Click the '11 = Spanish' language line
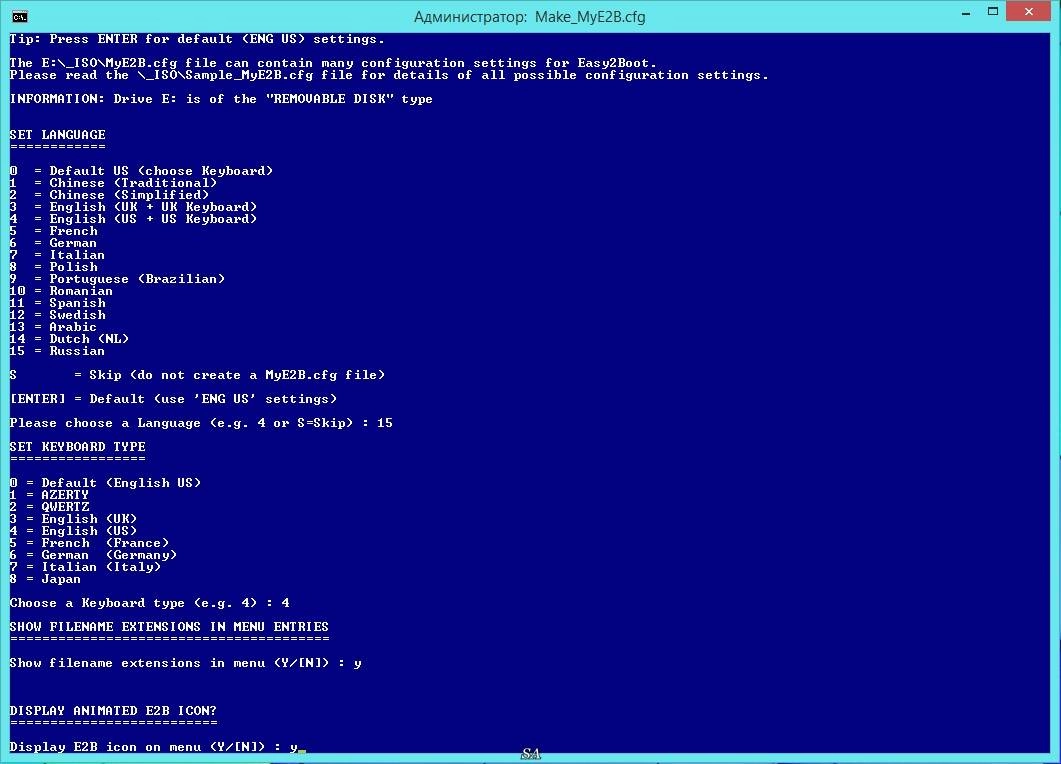This screenshot has height=764, width=1061. click(58, 303)
